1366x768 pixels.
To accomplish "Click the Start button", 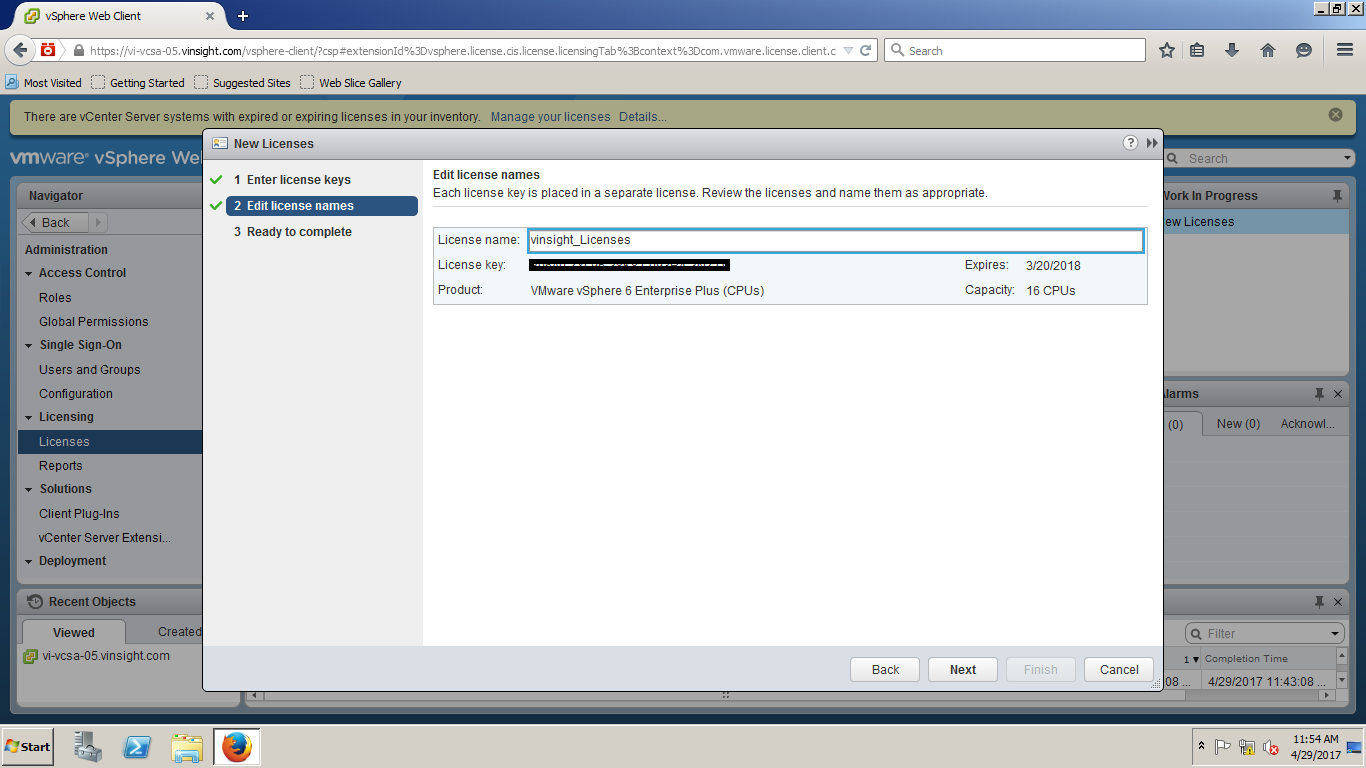I will (28, 747).
